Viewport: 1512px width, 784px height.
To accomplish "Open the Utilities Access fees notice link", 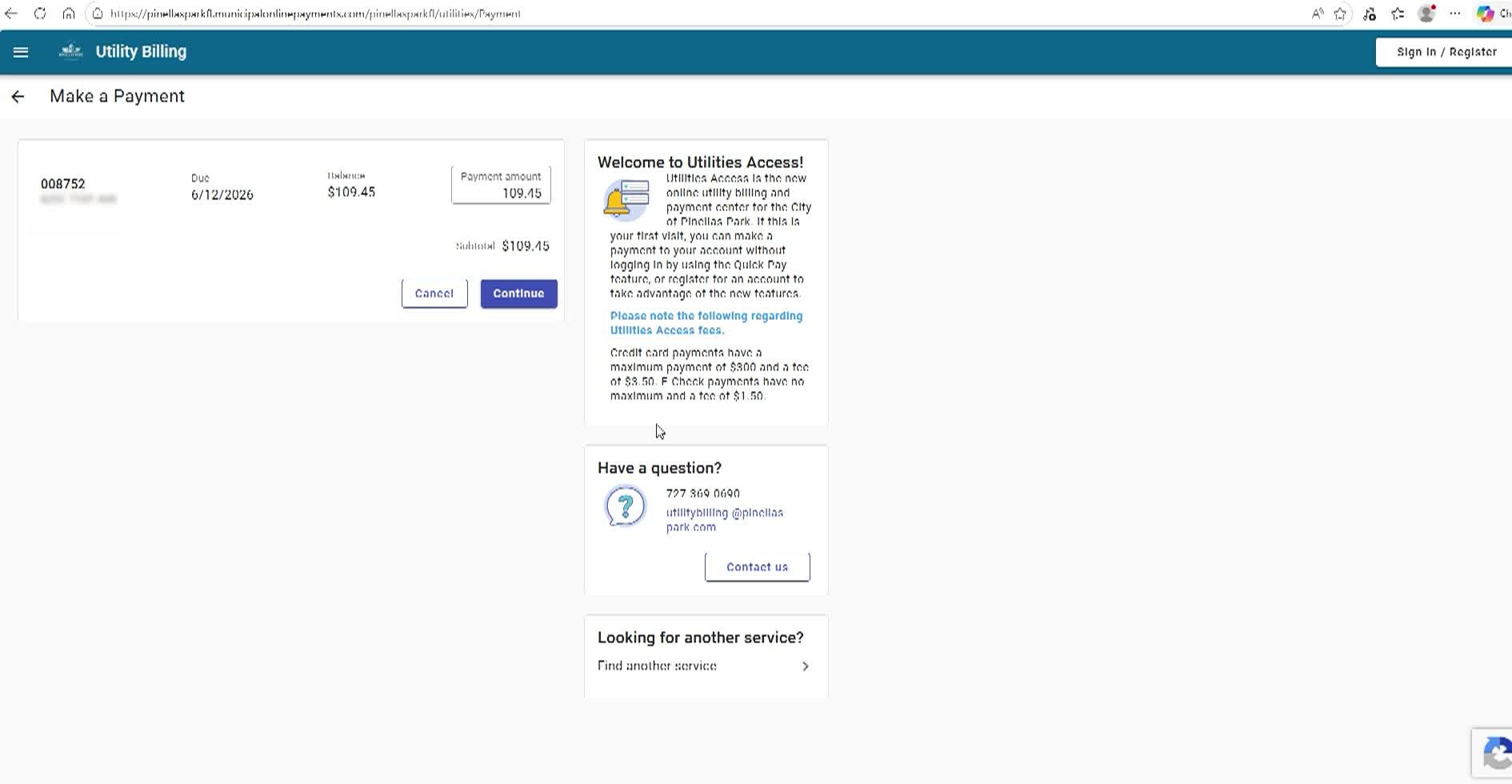I will pos(706,323).
